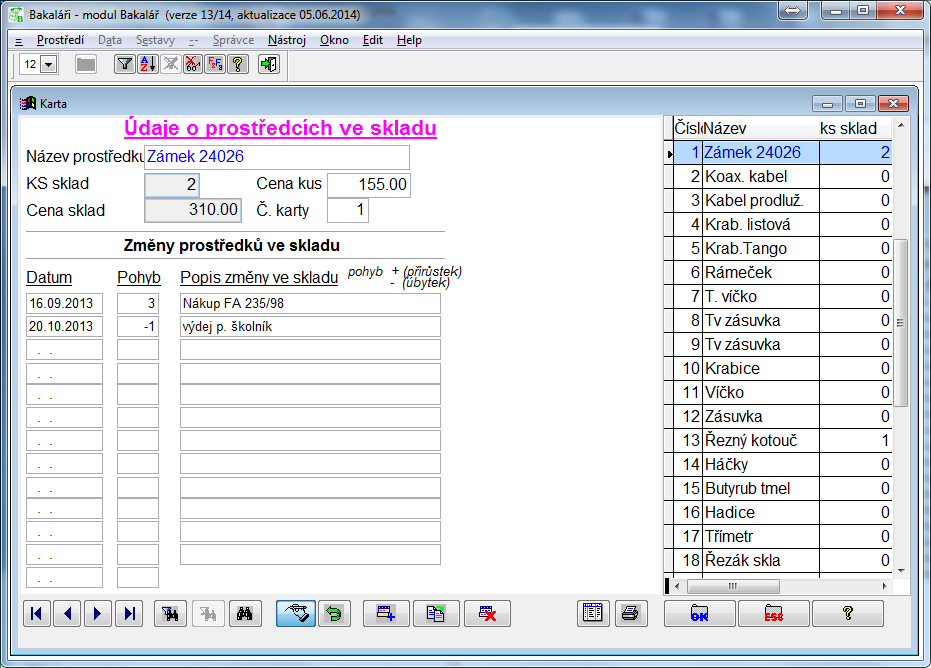Click the F2/F3 function keys icon

tap(215, 64)
